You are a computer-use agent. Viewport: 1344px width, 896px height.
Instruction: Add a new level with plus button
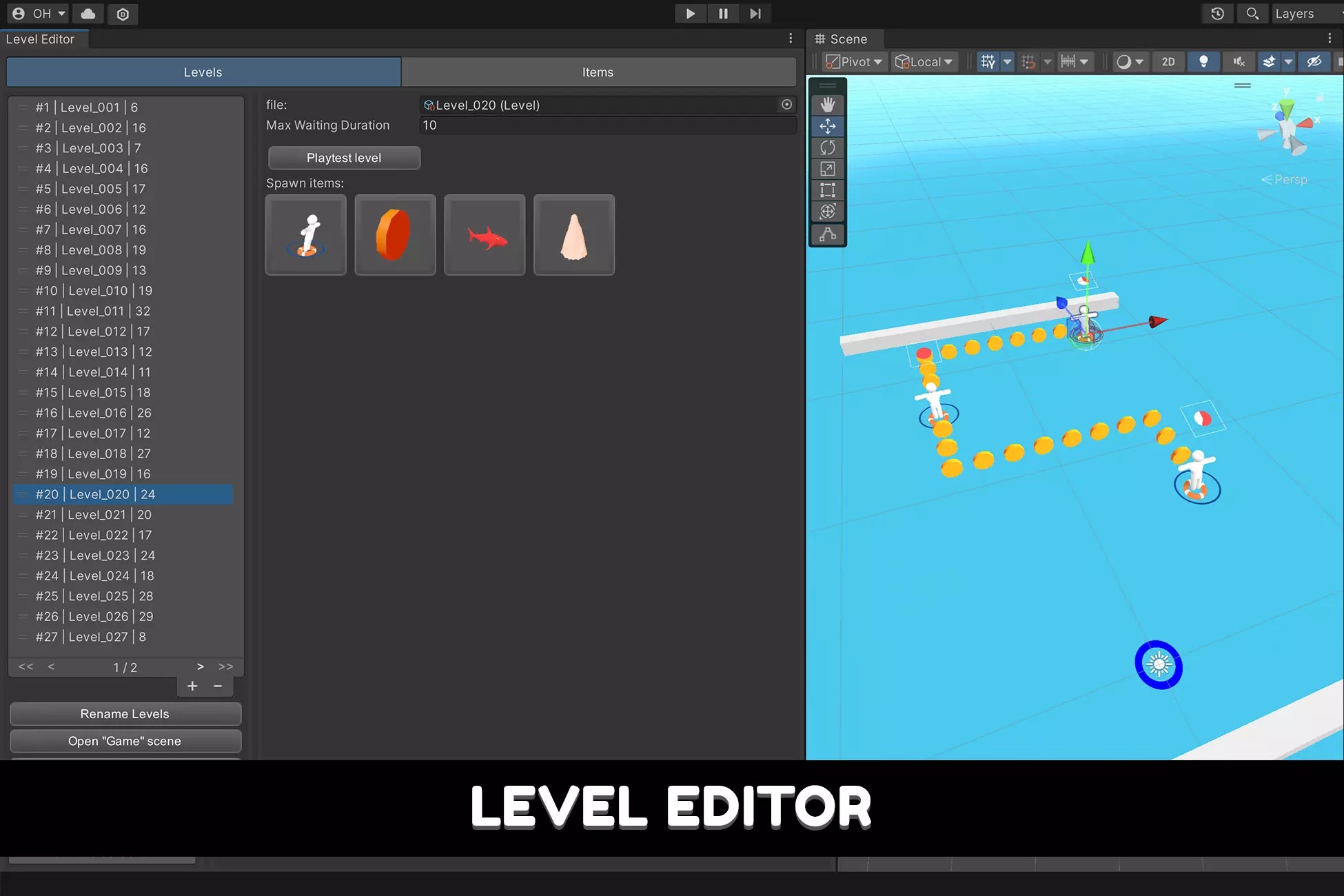192,686
